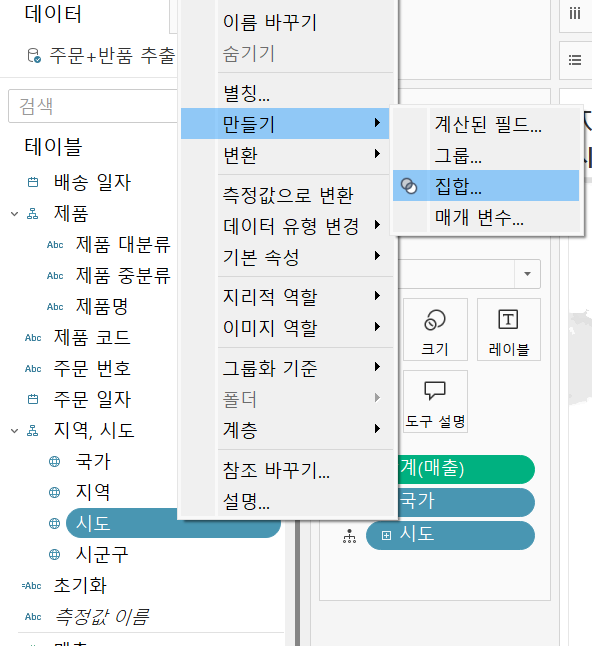This screenshot has height=646, width=592.
Task: Click hierarchy icon beside 지역, 시도
Action: pyautogui.click(x=33, y=431)
